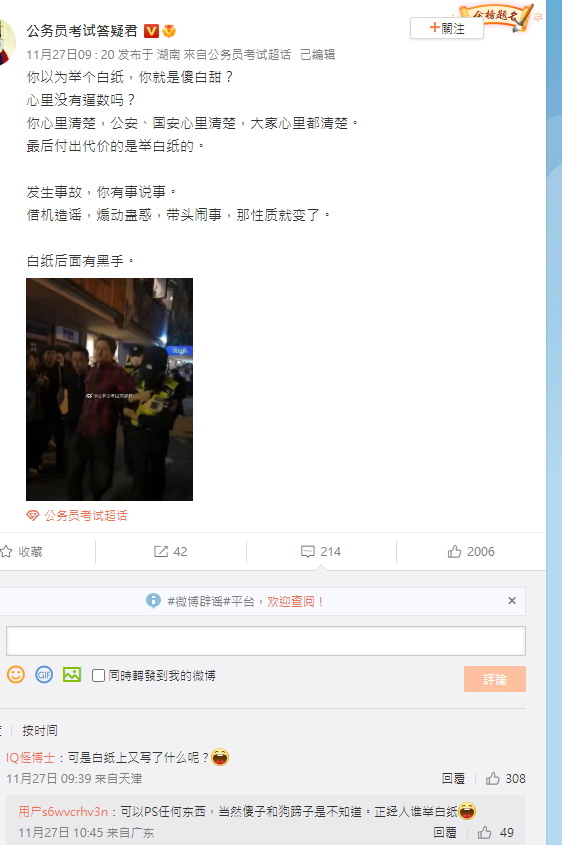Click the orange 評論 submit button

tap(495, 679)
